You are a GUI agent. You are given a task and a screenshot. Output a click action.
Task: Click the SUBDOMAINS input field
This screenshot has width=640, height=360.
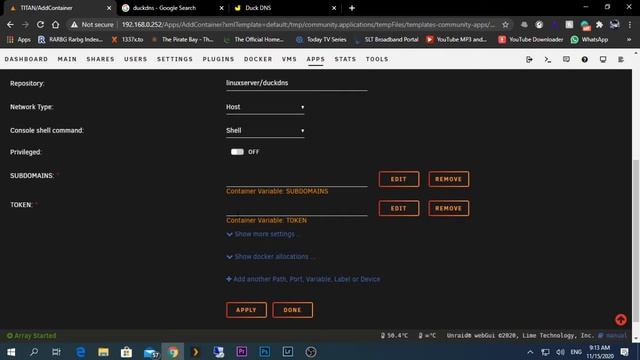[297, 179]
